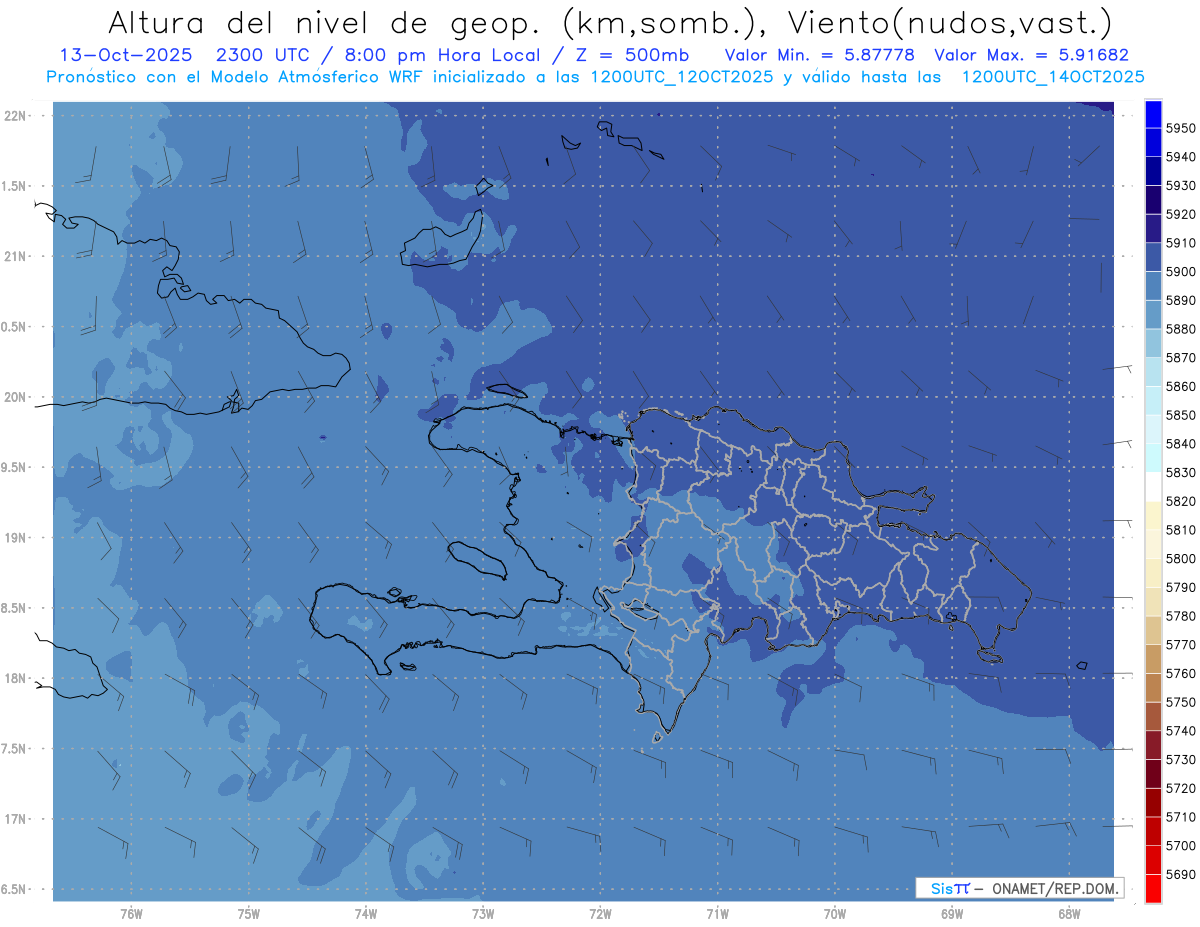Click the 5800 legend label
The height and width of the screenshot is (927, 1200).
[1180, 558]
